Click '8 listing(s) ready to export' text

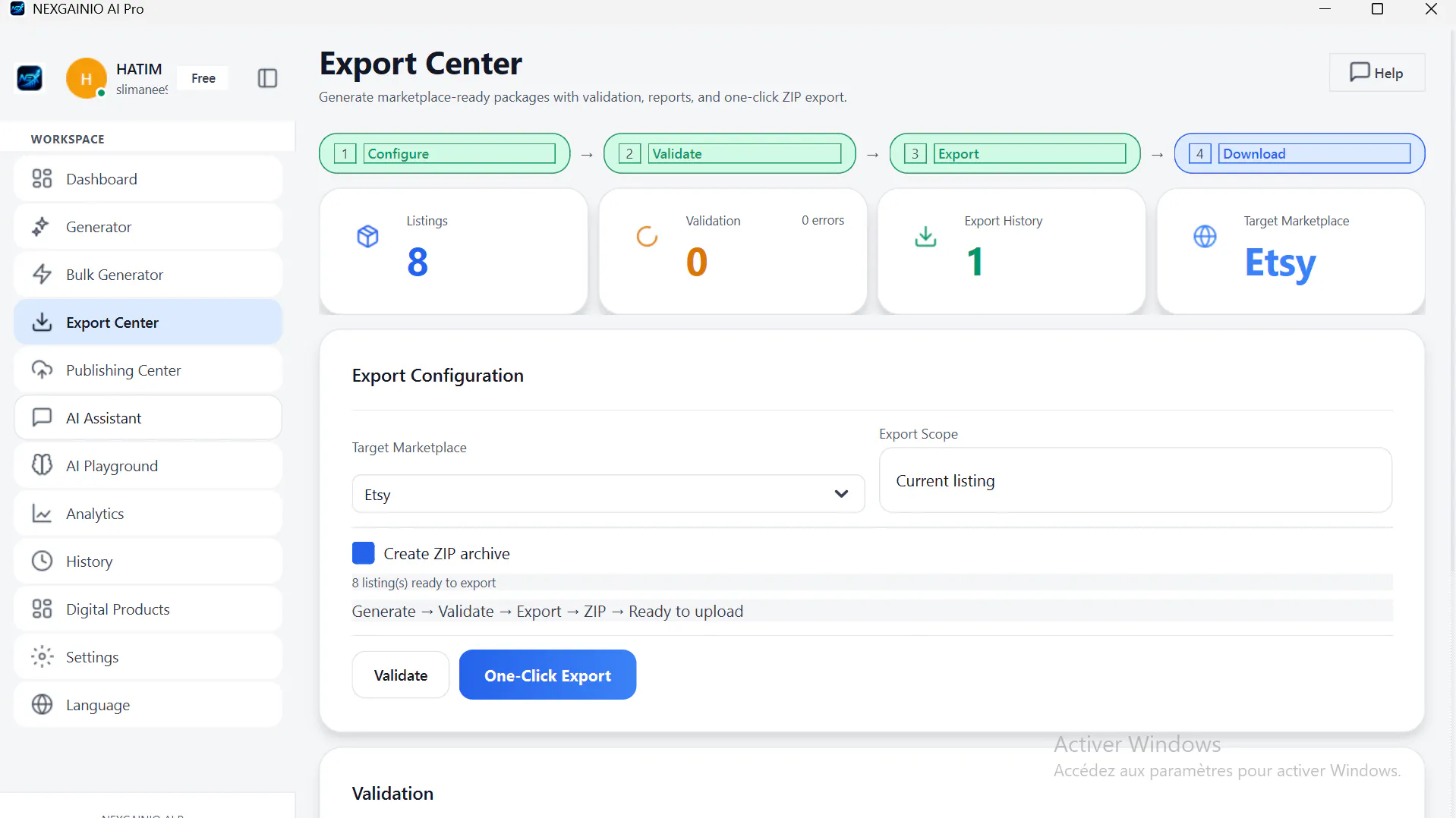point(424,583)
